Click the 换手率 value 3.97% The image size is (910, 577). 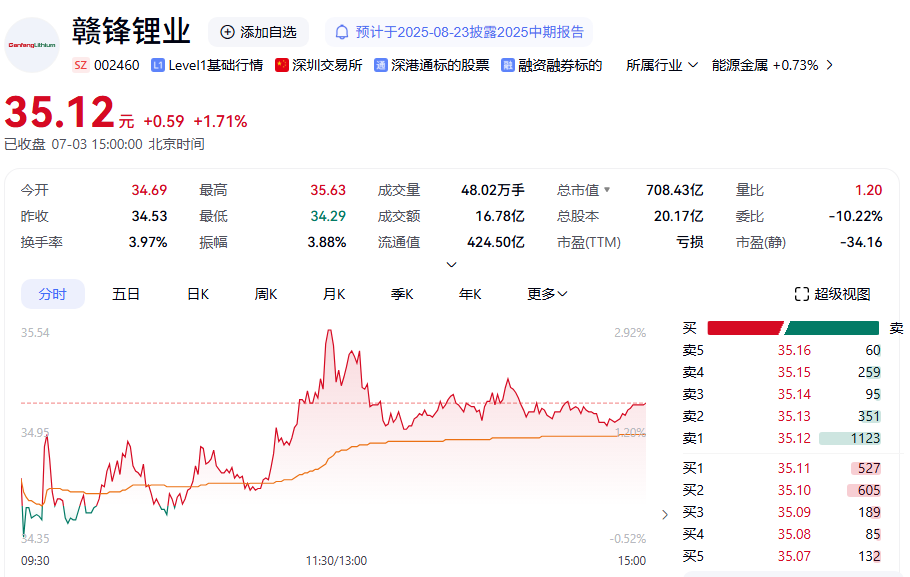click(x=148, y=242)
